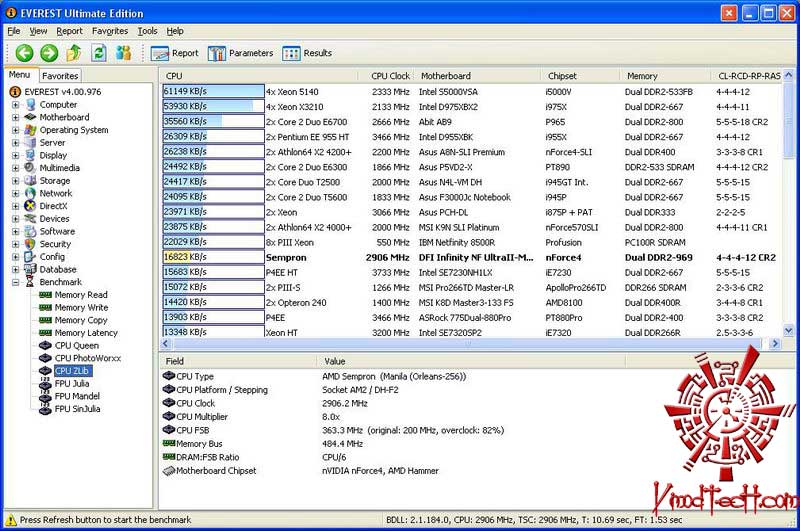Switch to the Menu tab

click(x=20, y=74)
